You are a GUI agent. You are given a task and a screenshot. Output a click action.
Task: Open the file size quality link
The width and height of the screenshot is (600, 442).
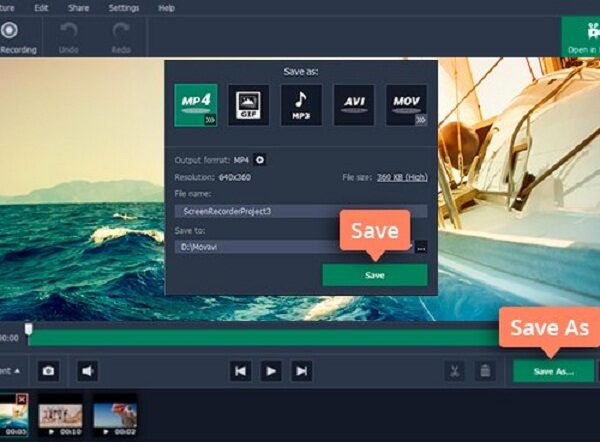coord(401,177)
